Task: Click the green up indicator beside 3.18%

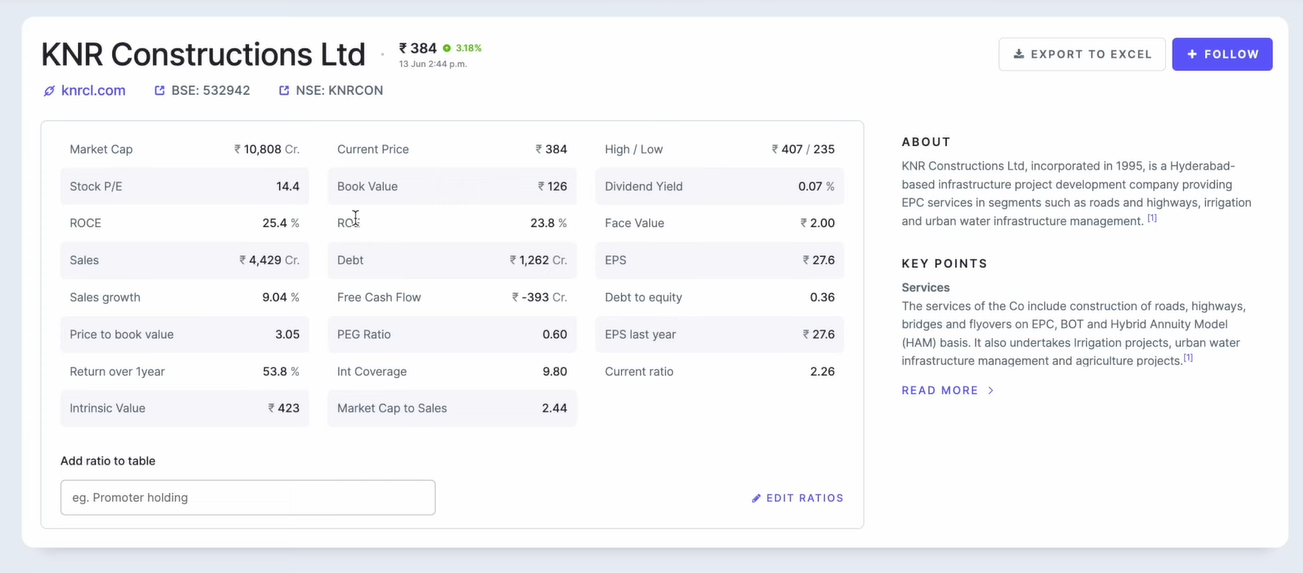Action: 447,48
